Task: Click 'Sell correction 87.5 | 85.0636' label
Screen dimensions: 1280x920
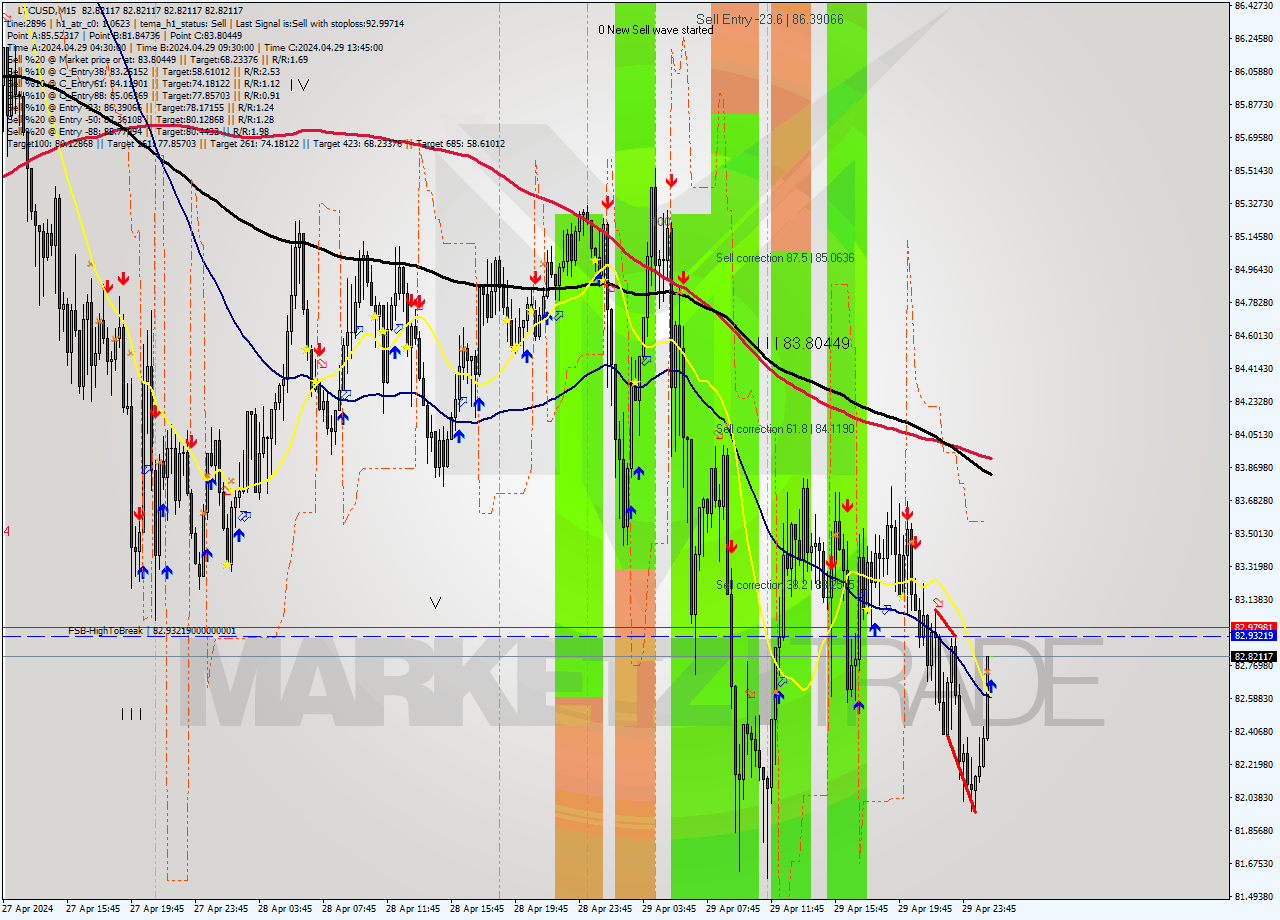Action: tap(785, 258)
